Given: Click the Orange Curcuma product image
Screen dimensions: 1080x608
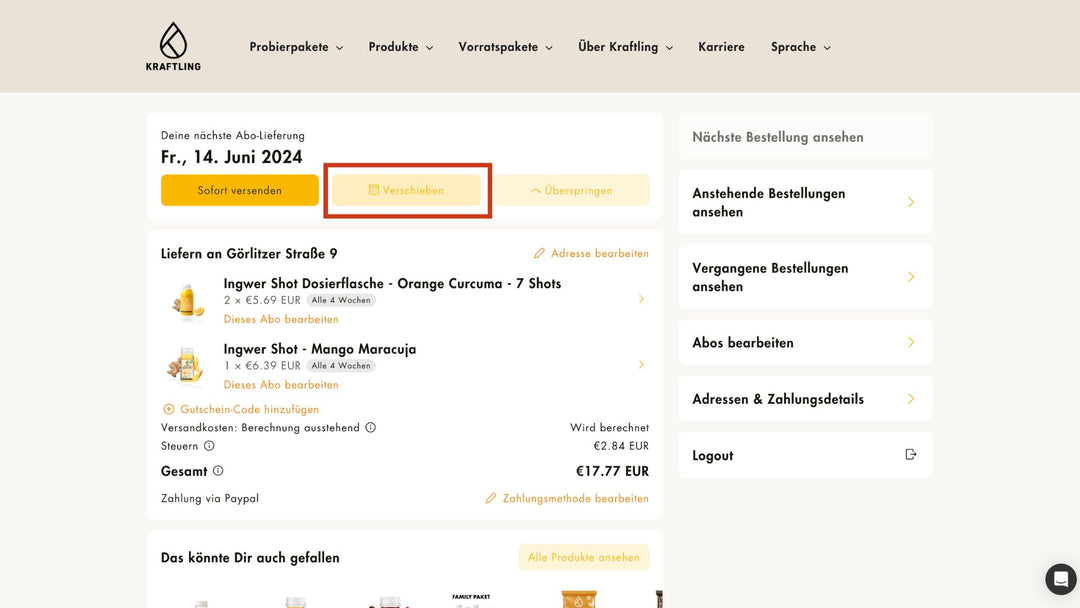Looking at the screenshot, I should 186,301.
